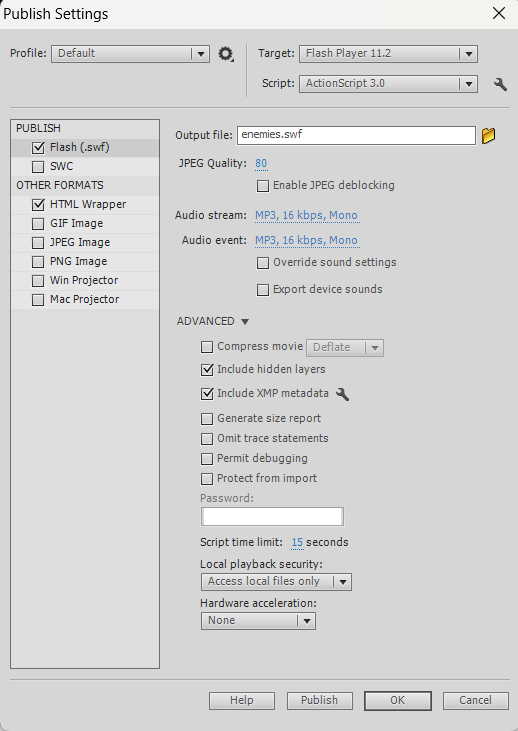Enable SWC publish checkbox
The width and height of the screenshot is (518, 731).
point(38,166)
